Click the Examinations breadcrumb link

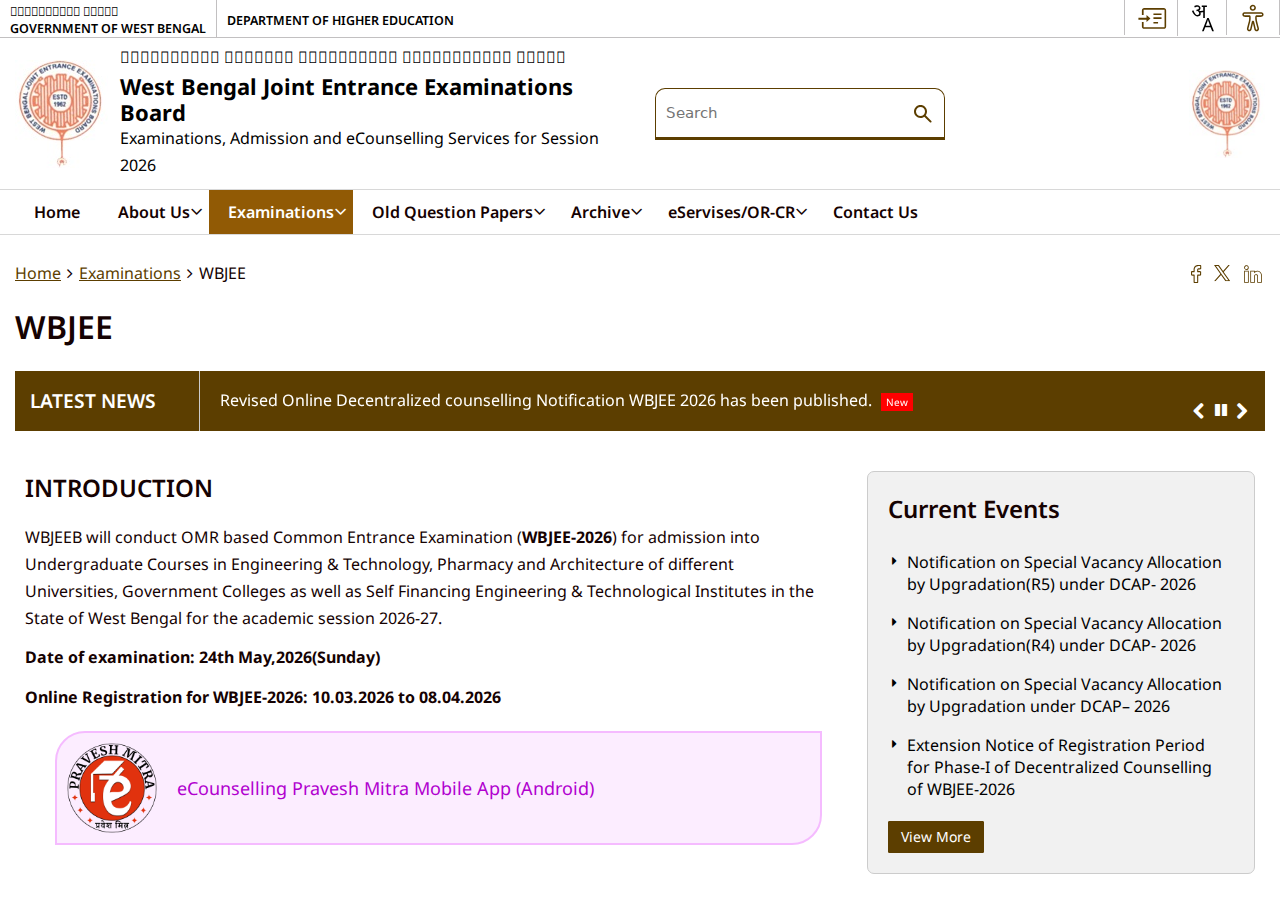click(x=130, y=273)
